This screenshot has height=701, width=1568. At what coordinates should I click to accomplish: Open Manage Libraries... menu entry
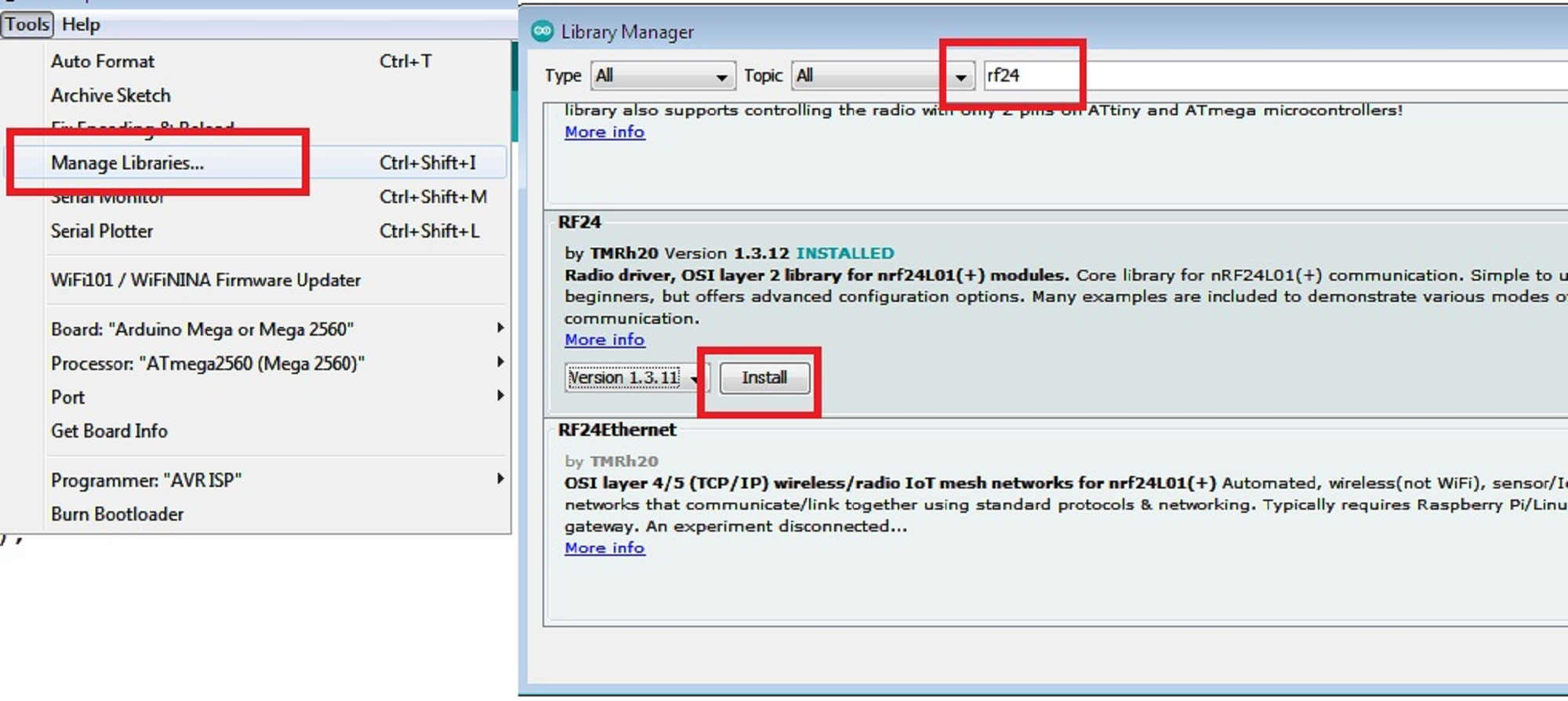click(256, 162)
